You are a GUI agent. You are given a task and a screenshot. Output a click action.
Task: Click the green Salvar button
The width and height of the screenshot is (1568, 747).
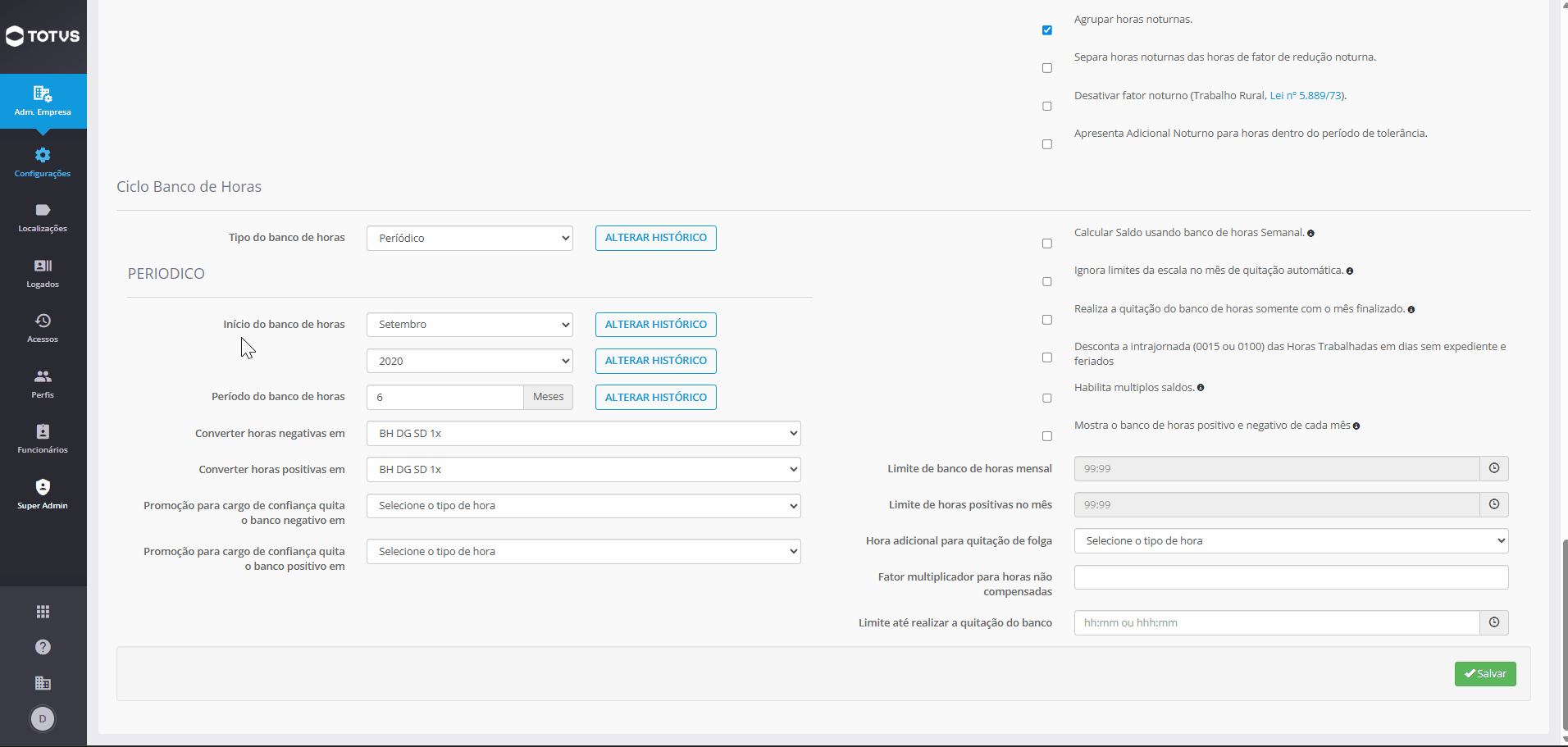pyautogui.click(x=1485, y=674)
